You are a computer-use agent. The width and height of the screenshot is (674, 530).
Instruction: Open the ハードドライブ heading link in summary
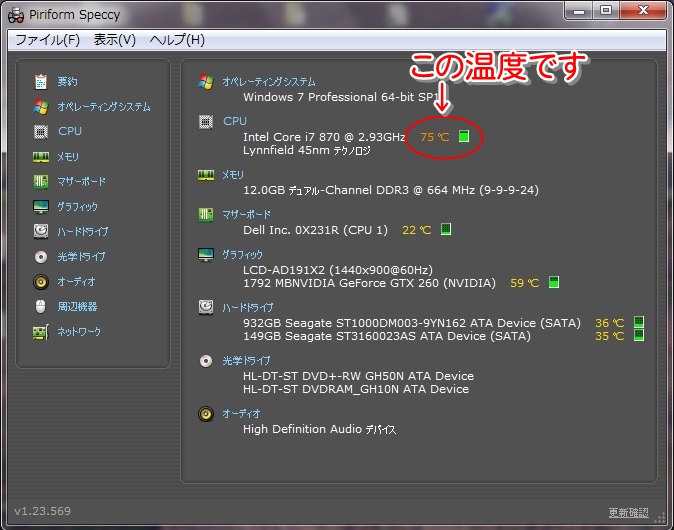(247, 307)
